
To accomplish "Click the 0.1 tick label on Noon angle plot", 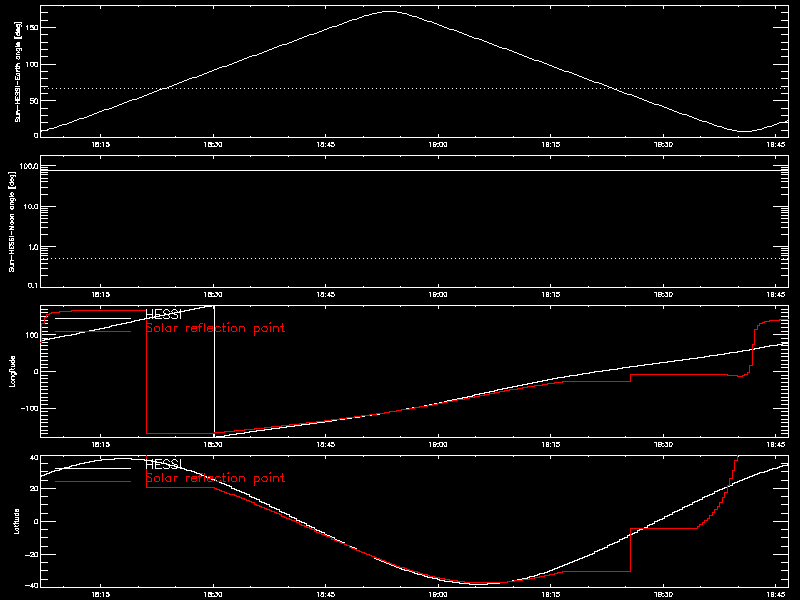I will click(x=33, y=285).
